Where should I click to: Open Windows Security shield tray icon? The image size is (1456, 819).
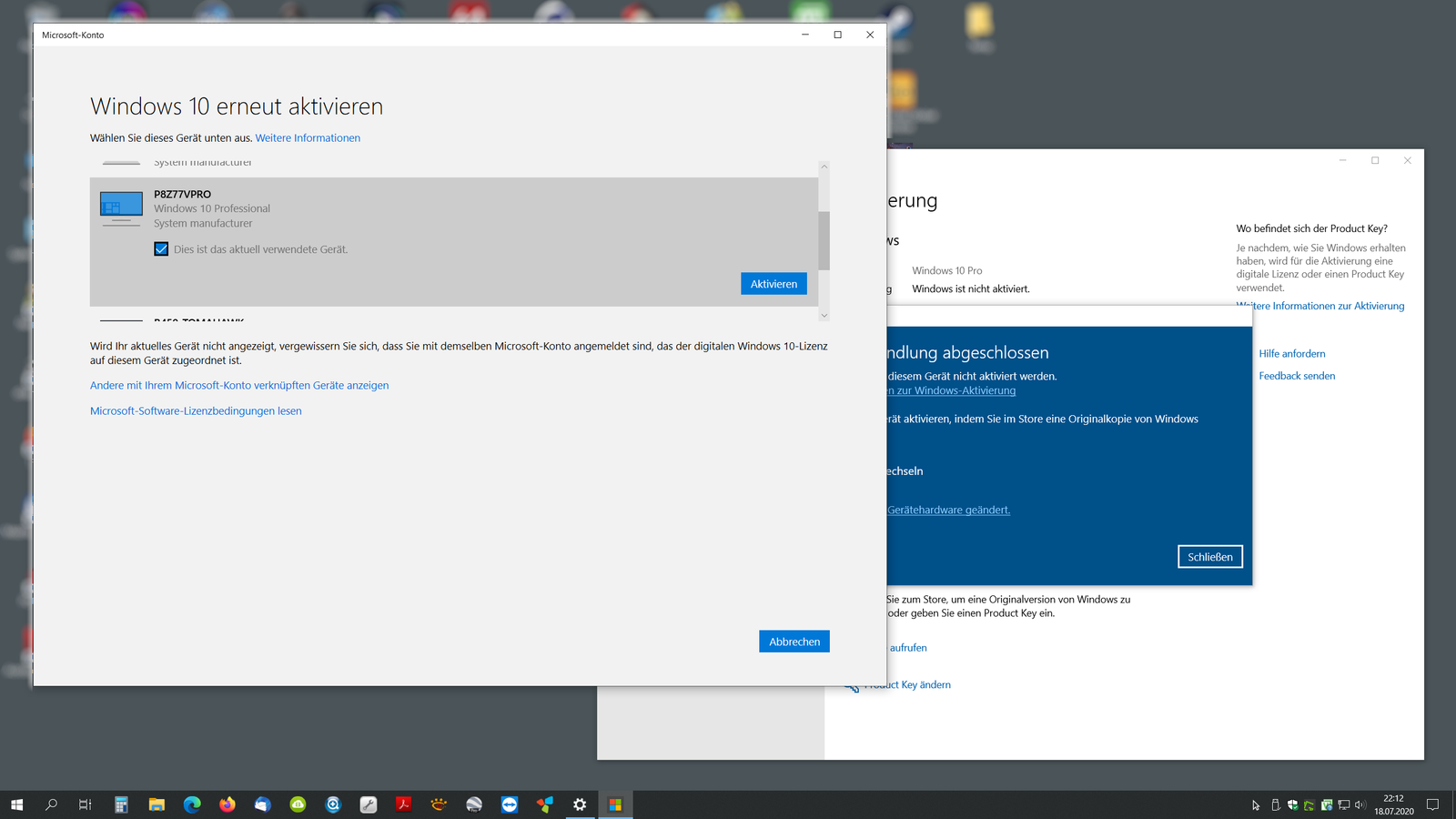click(1292, 805)
